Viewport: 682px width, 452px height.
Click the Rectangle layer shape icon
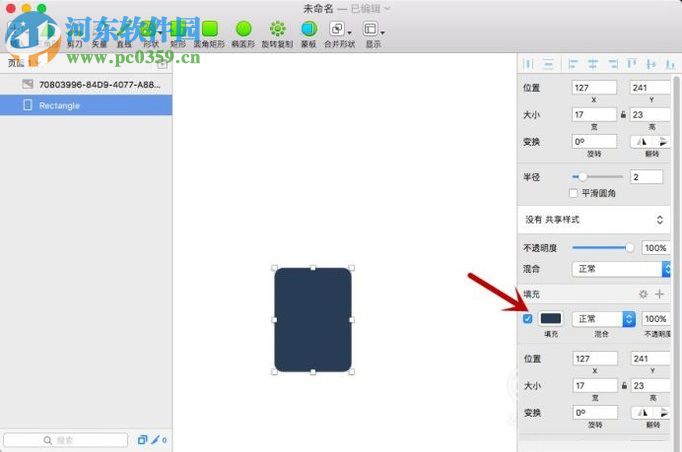click(27, 105)
